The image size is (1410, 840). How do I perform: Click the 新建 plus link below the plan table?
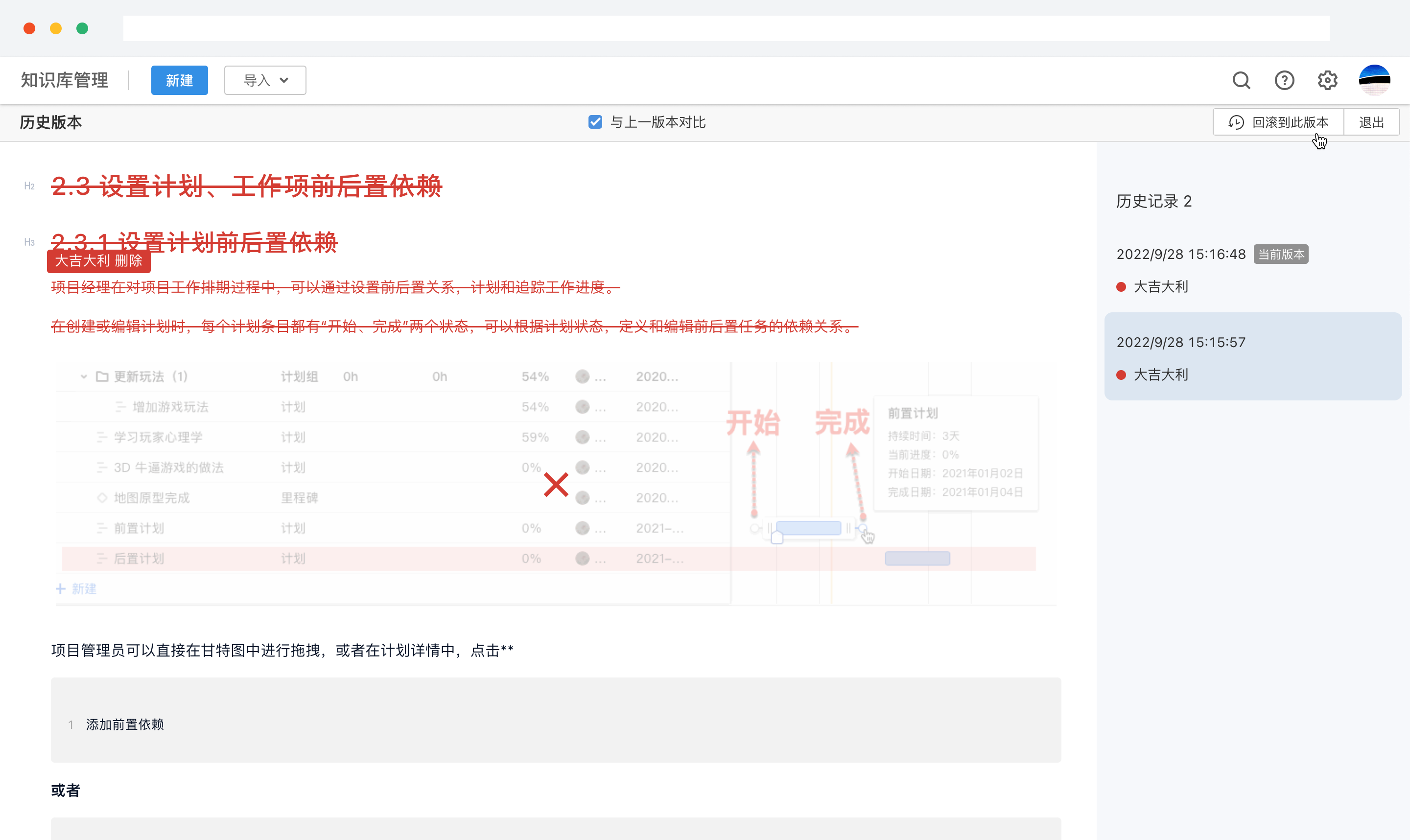click(x=76, y=589)
